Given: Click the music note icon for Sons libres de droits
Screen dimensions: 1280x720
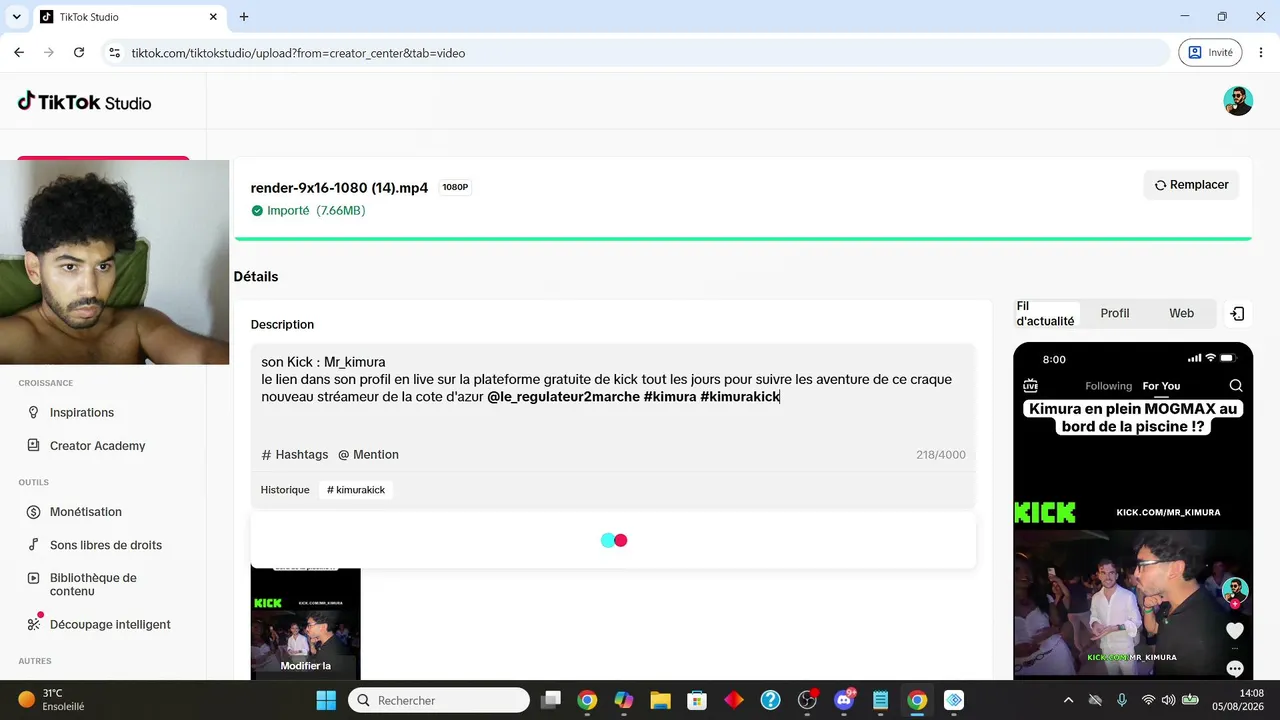Looking at the screenshot, I should [x=33, y=545].
